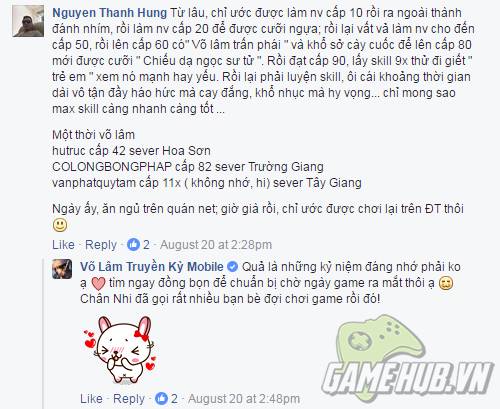Click the blushing face emoji in the reply
The height and width of the screenshot is (409, 500).
(446, 283)
